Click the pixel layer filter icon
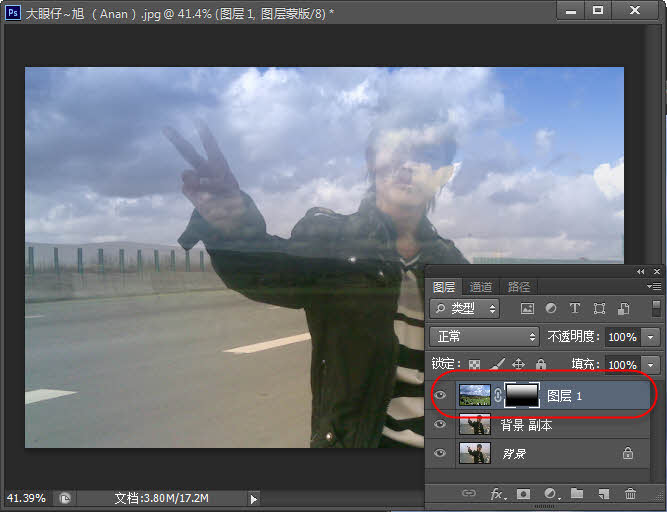Viewport: 667px width, 512px height. point(527,309)
